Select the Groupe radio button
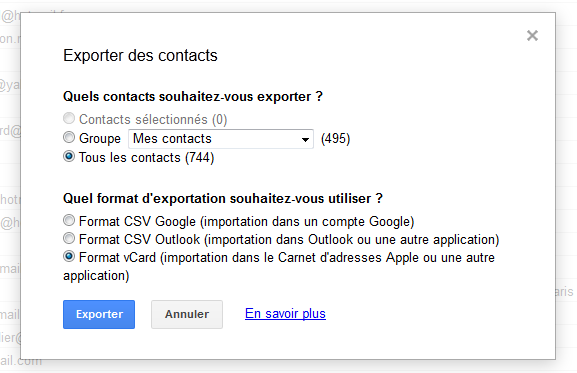Image resolution: width=577 pixels, height=373 pixels. (69, 138)
